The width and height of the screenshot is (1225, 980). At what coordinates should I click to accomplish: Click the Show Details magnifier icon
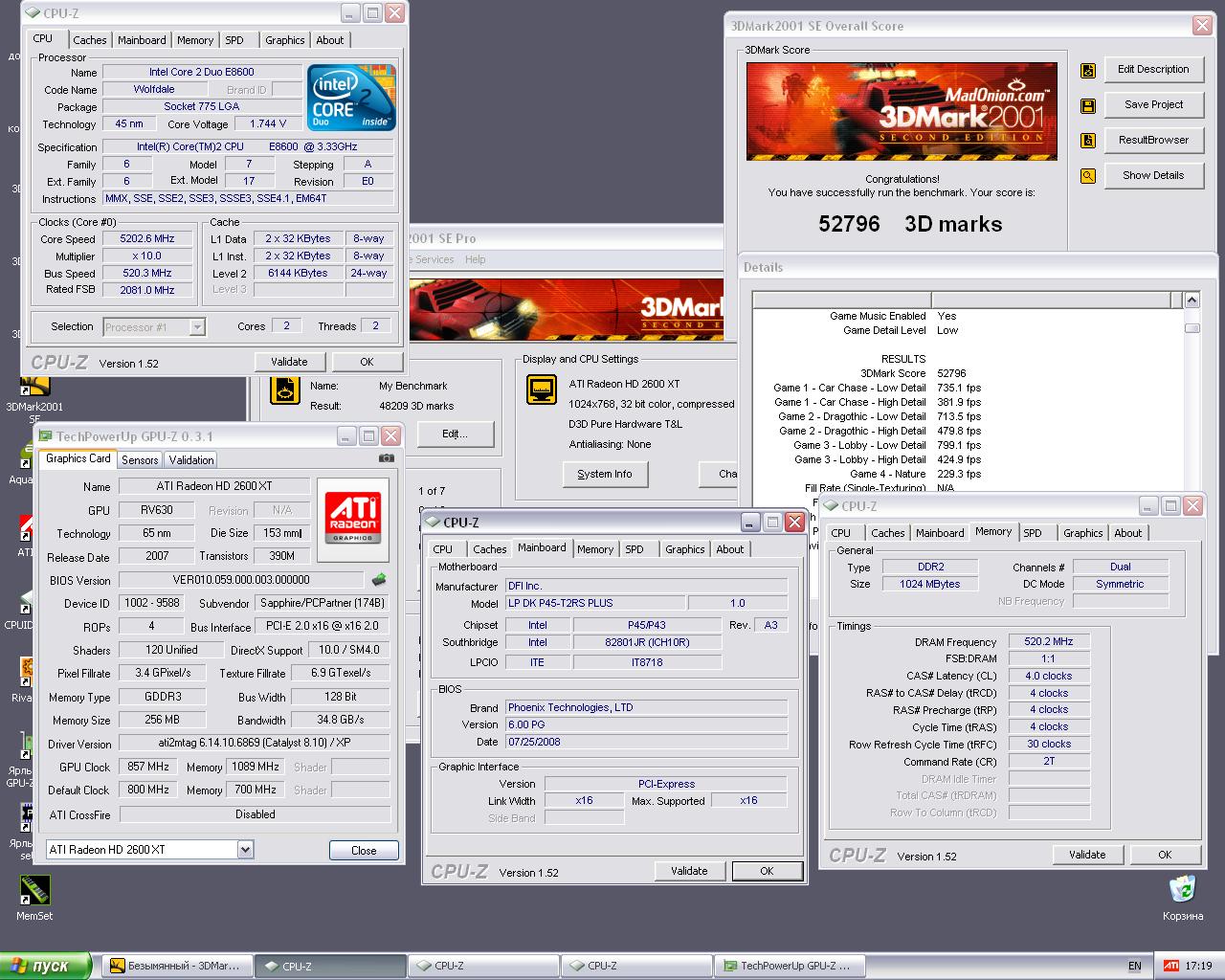click(x=1088, y=176)
